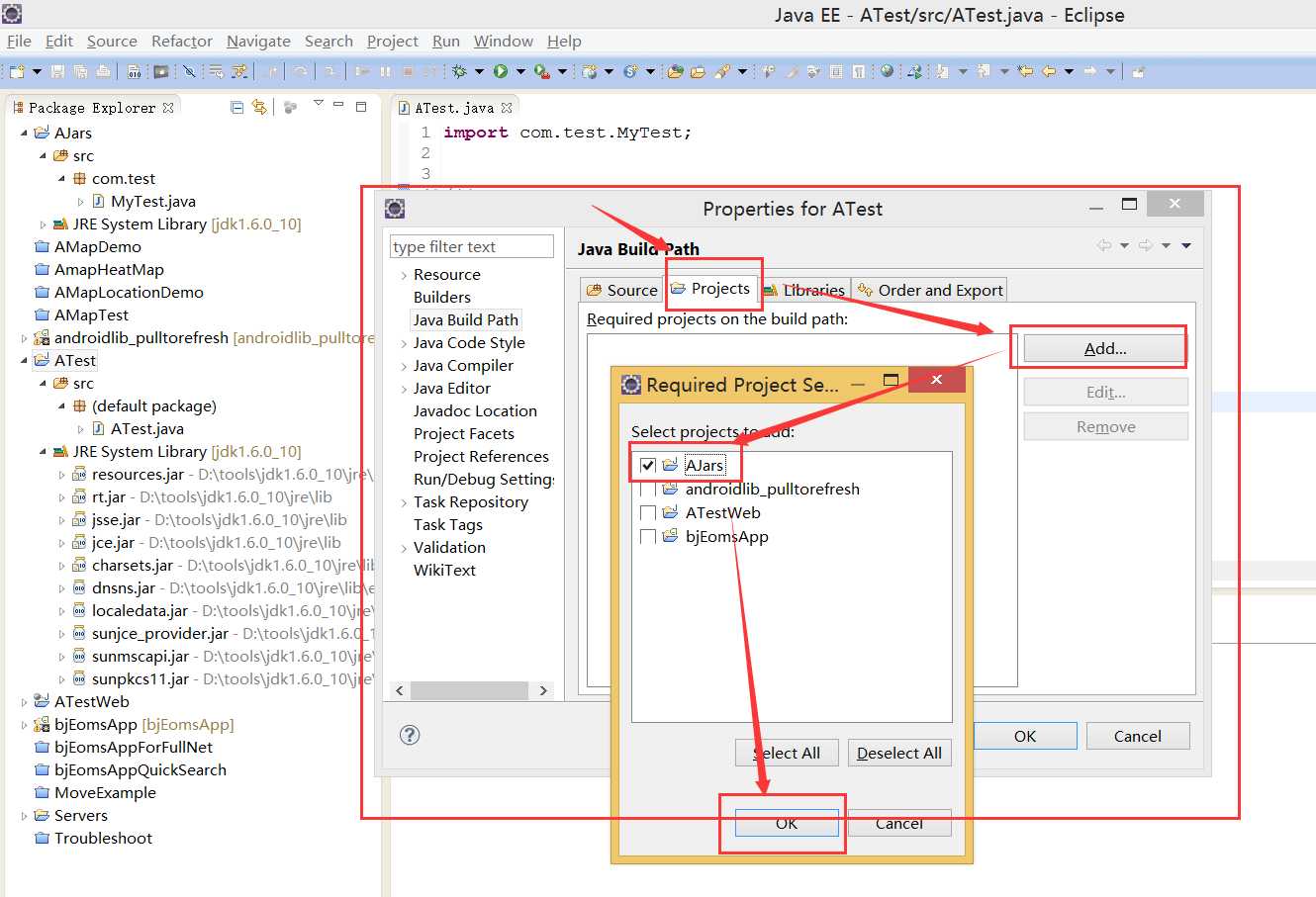Click the Add... button
This screenshot has height=897, width=1316.
1105,348
